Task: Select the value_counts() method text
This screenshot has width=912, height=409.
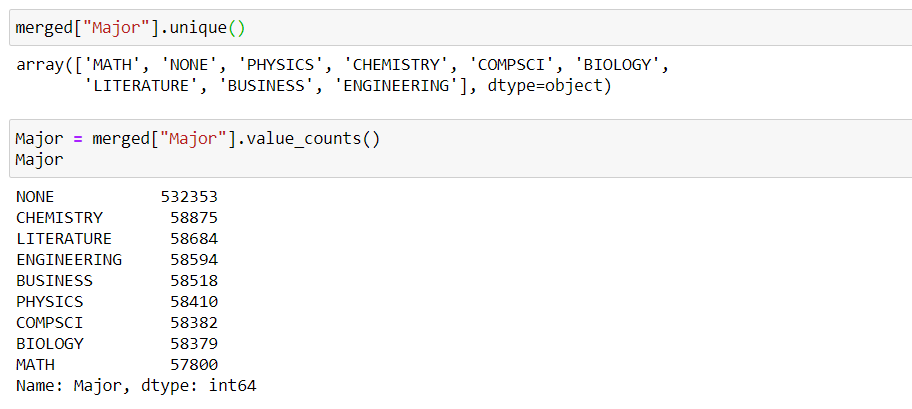Action: tap(313, 139)
